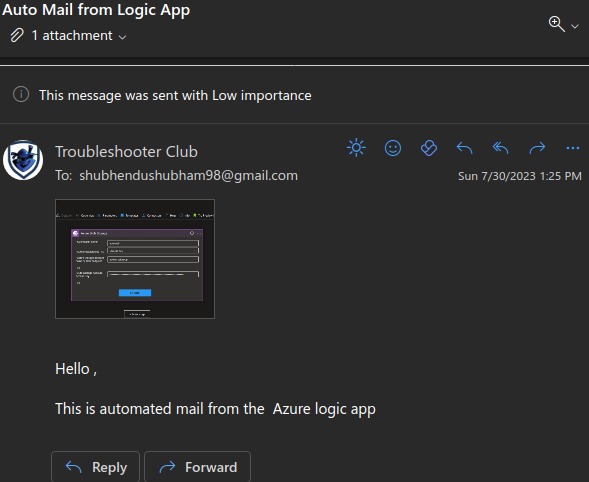Viewport: 589px width, 482px height.
Task: React with the smiley emoji icon
Action: (x=393, y=148)
